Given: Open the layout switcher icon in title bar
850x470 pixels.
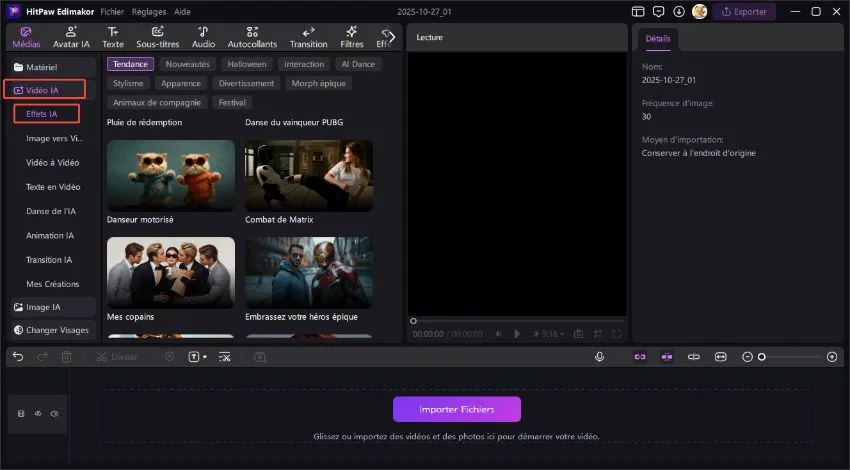Looking at the screenshot, I should pyautogui.click(x=639, y=12).
